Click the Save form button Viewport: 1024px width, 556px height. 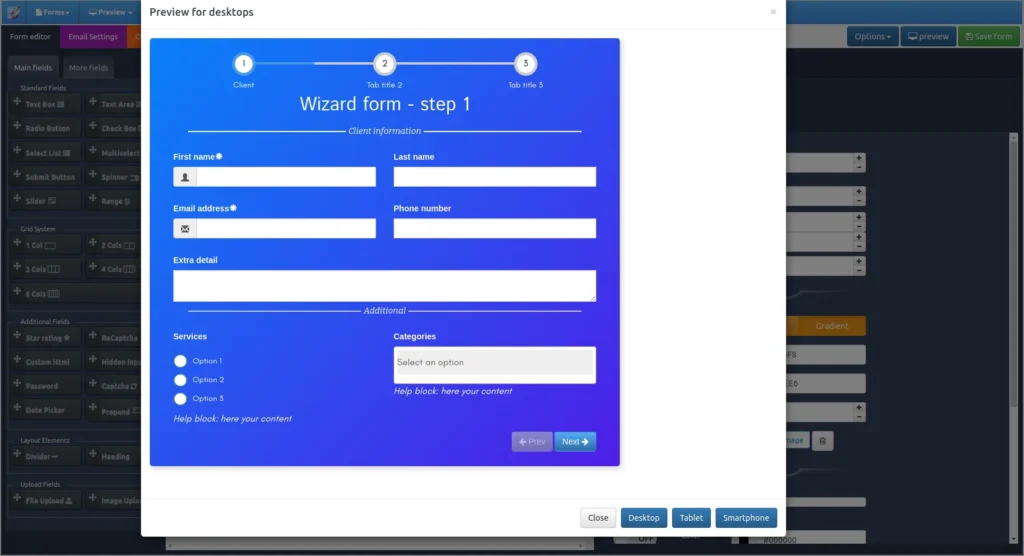click(989, 37)
